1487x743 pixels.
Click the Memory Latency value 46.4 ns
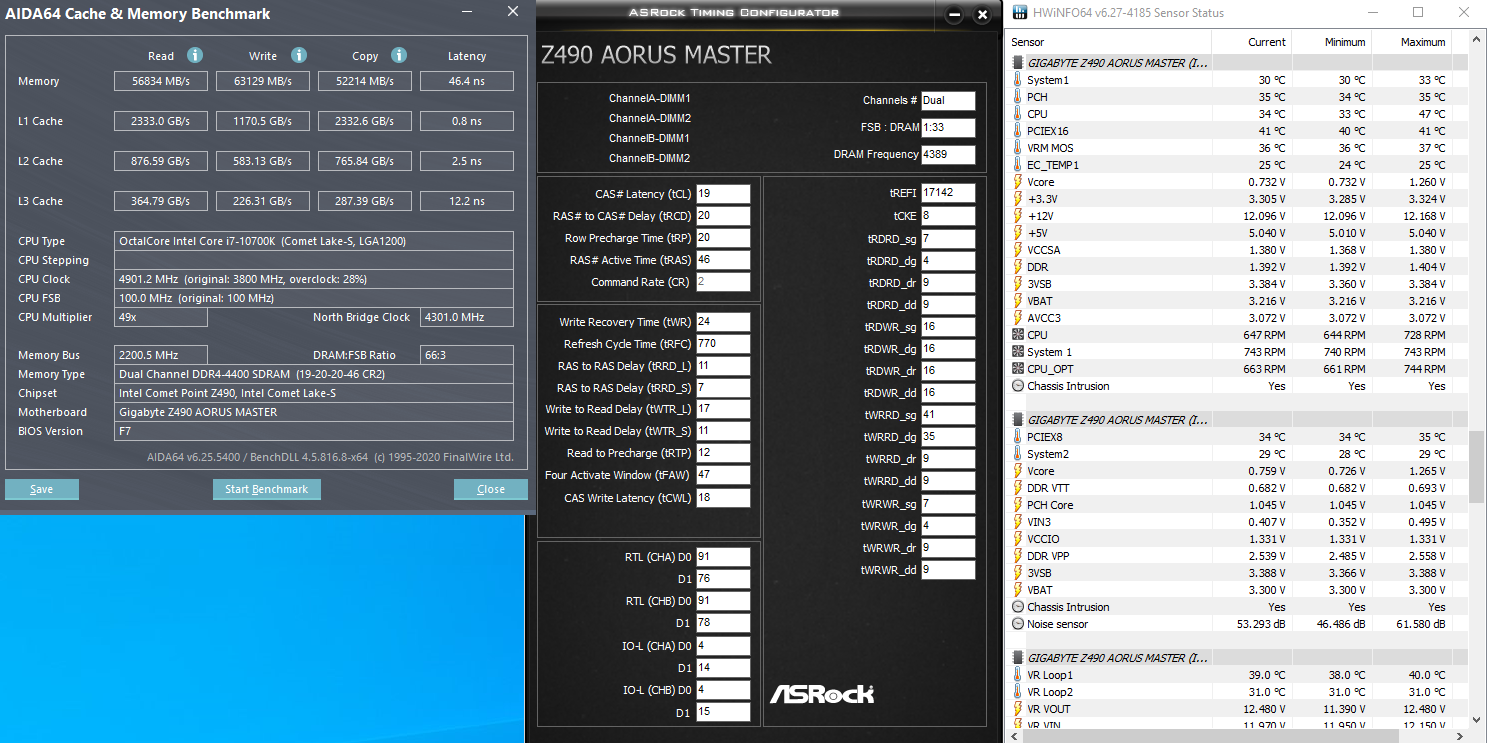click(x=467, y=81)
